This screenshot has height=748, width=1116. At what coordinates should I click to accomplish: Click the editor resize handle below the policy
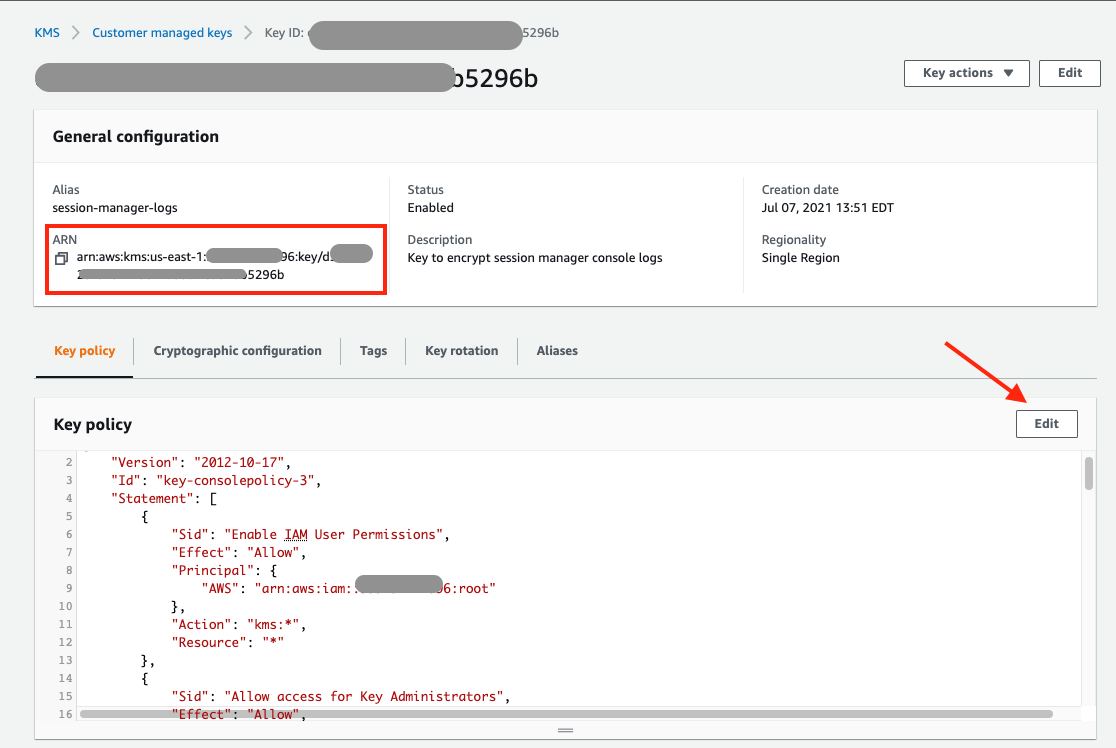point(564,731)
